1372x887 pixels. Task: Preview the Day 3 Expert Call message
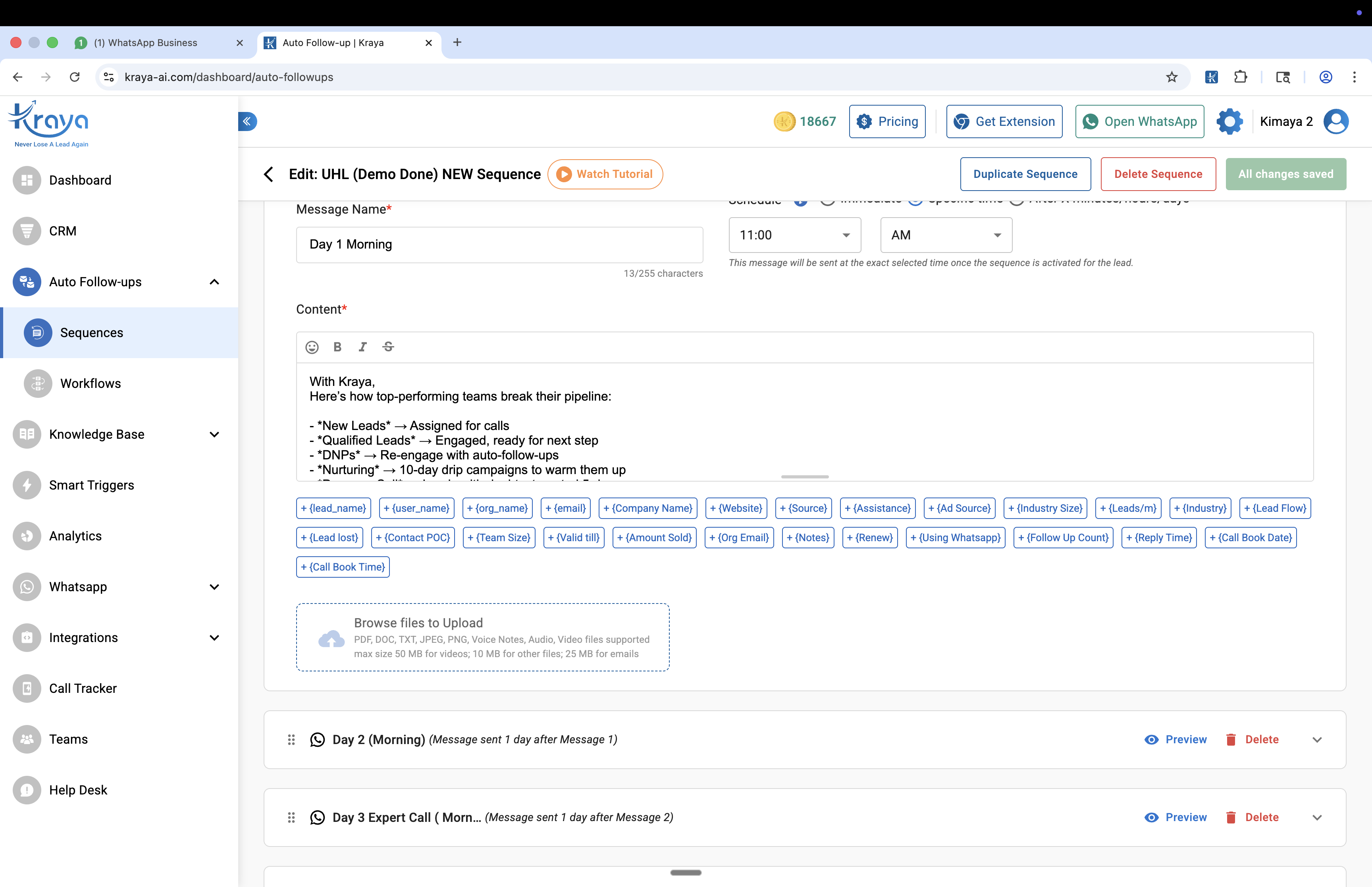pos(1175,817)
